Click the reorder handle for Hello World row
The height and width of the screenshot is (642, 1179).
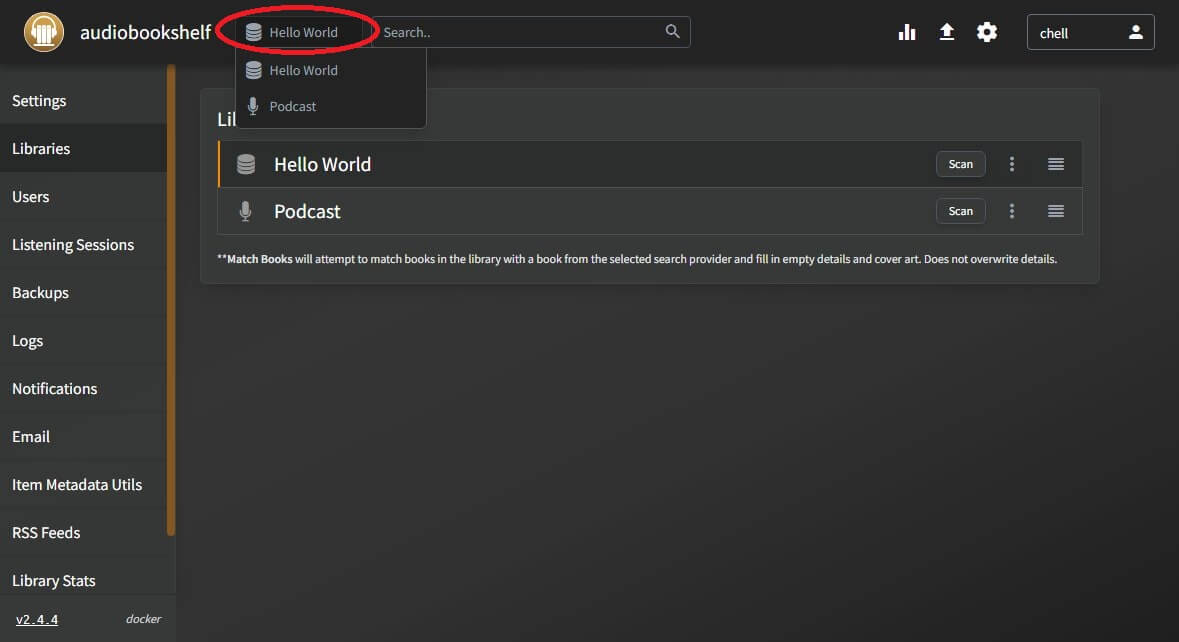coord(1056,164)
